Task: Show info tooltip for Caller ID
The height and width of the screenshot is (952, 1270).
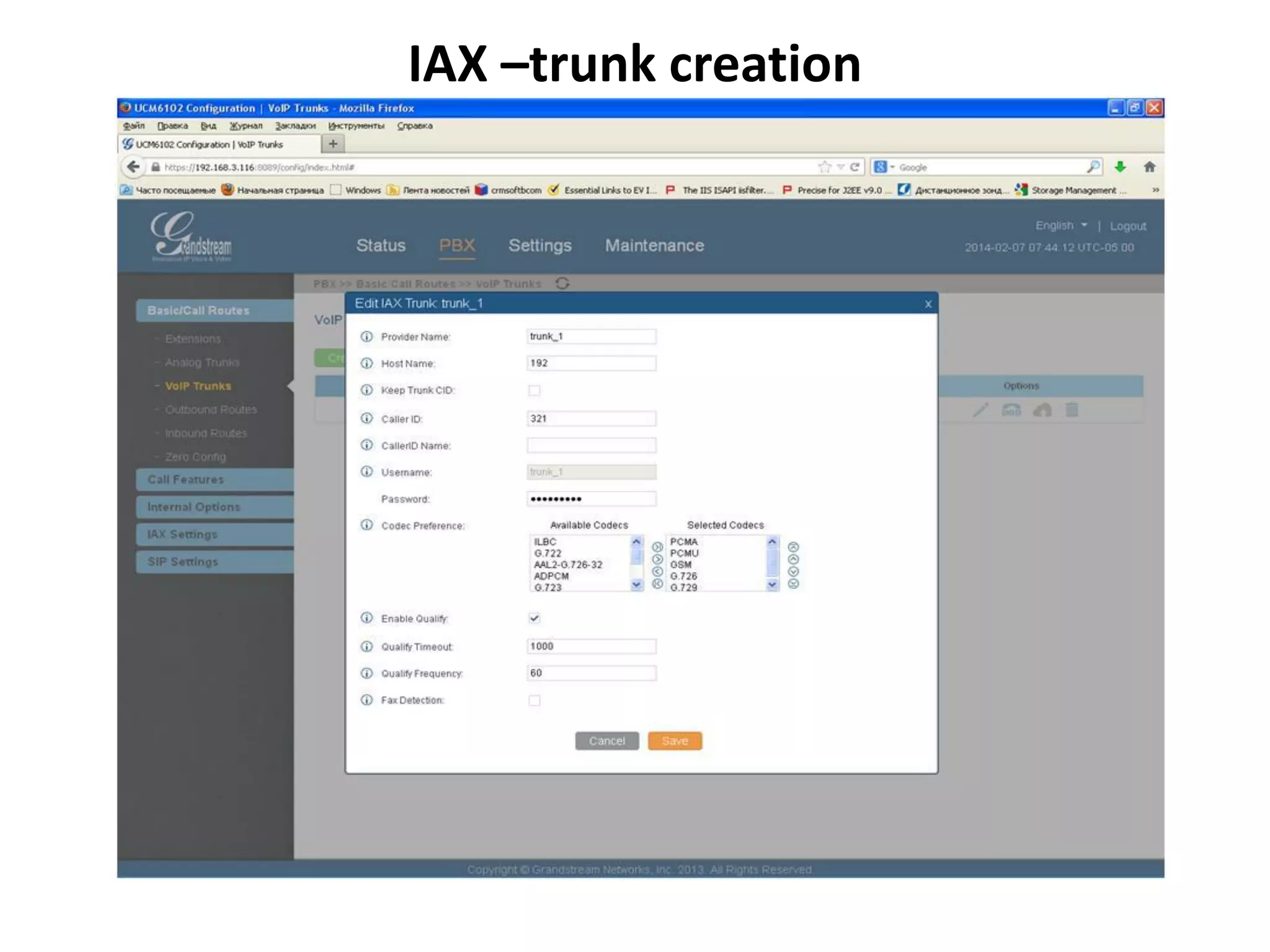Action: (x=367, y=418)
